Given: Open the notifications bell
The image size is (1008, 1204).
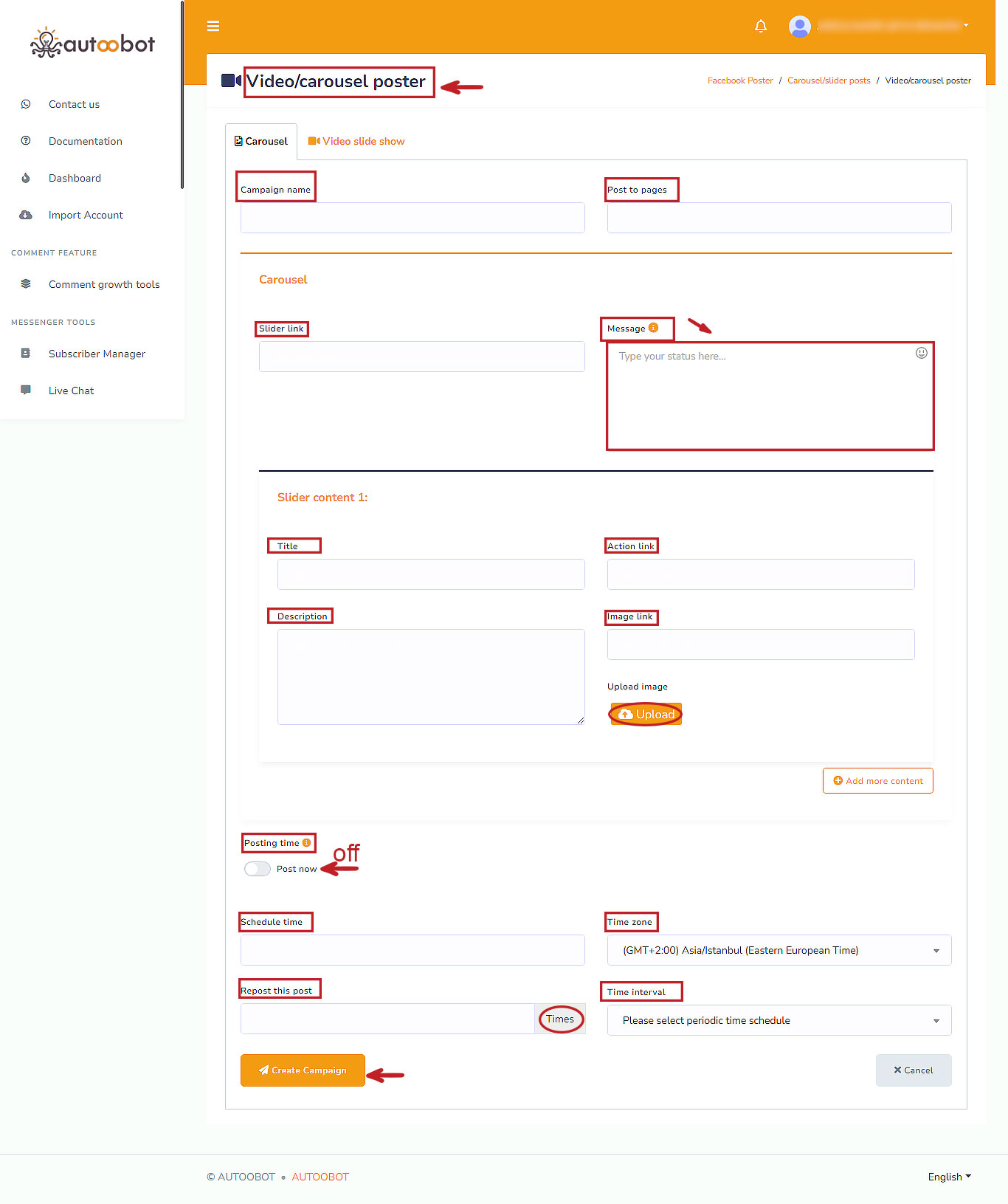Looking at the screenshot, I should [761, 27].
